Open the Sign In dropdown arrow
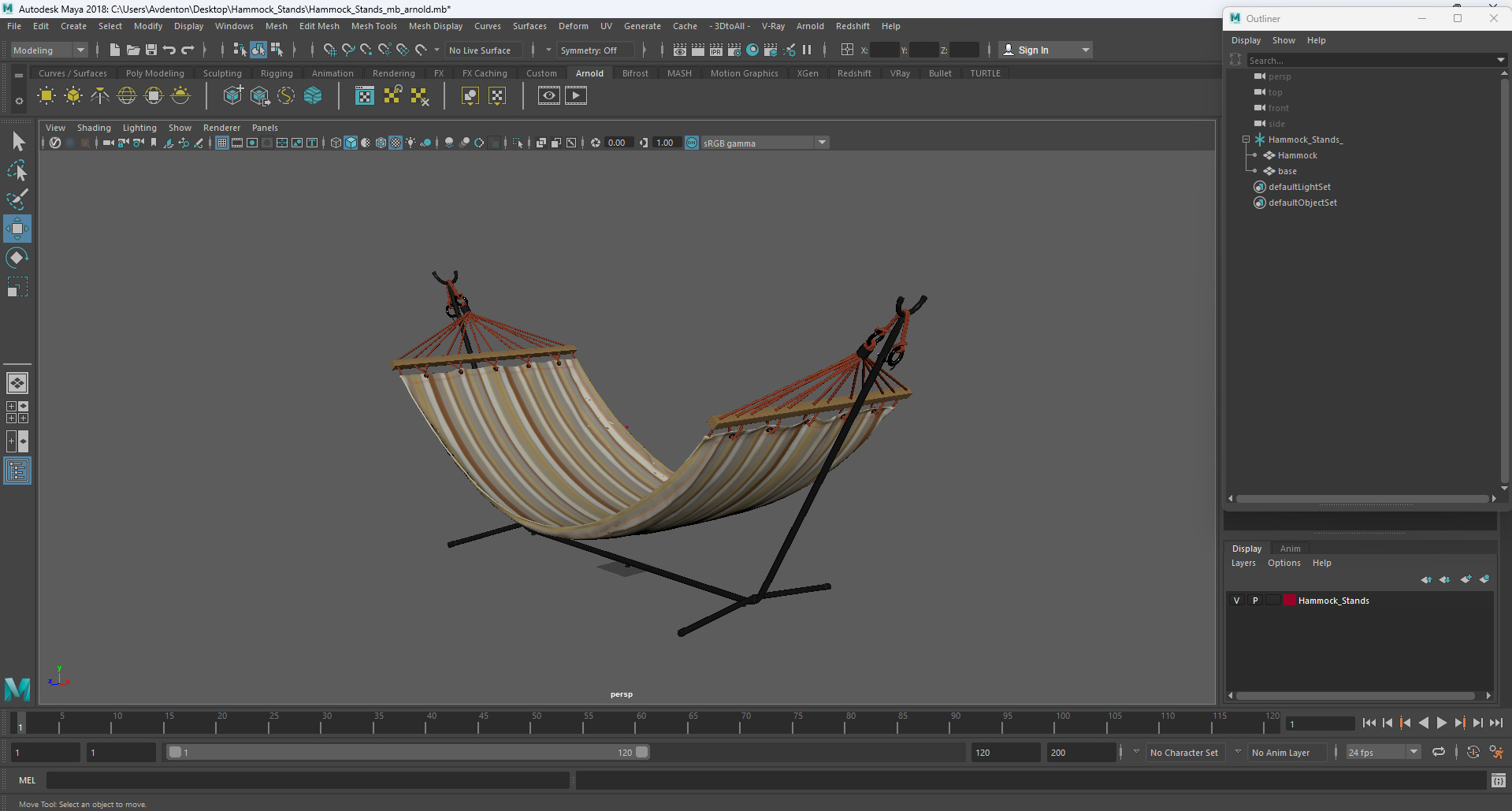Image resolution: width=1512 pixels, height=811 pixels. tap(1086, 50)
